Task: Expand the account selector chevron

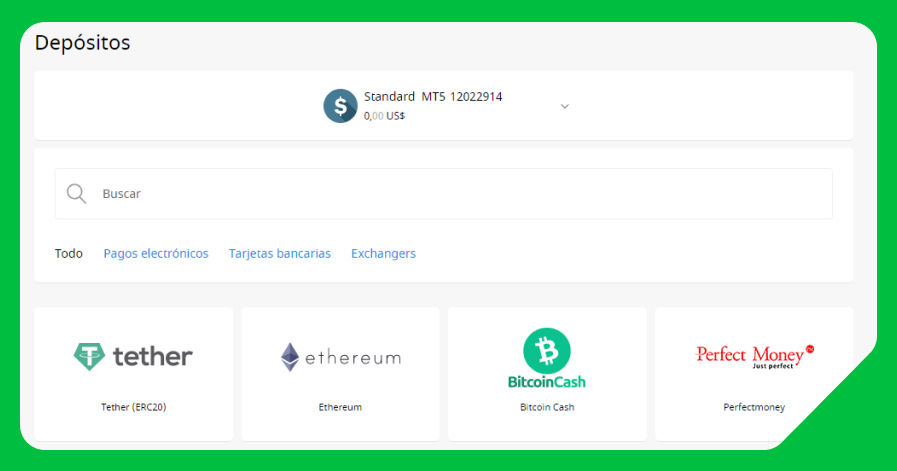Action: pos(565,106)
